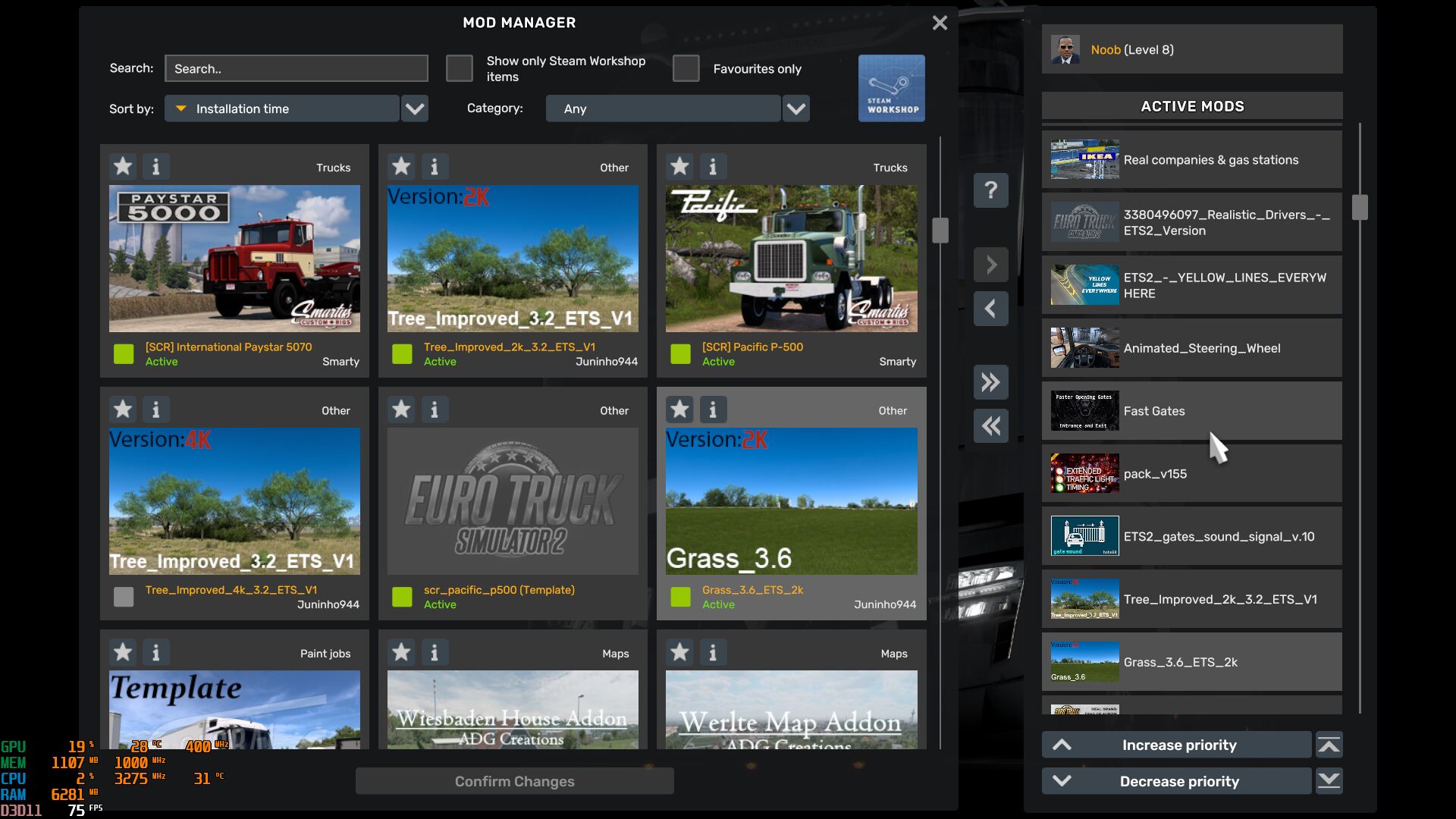1456x819 pixels.
Task: Check the Favourites only box
Action: click(x=686, y=68)
